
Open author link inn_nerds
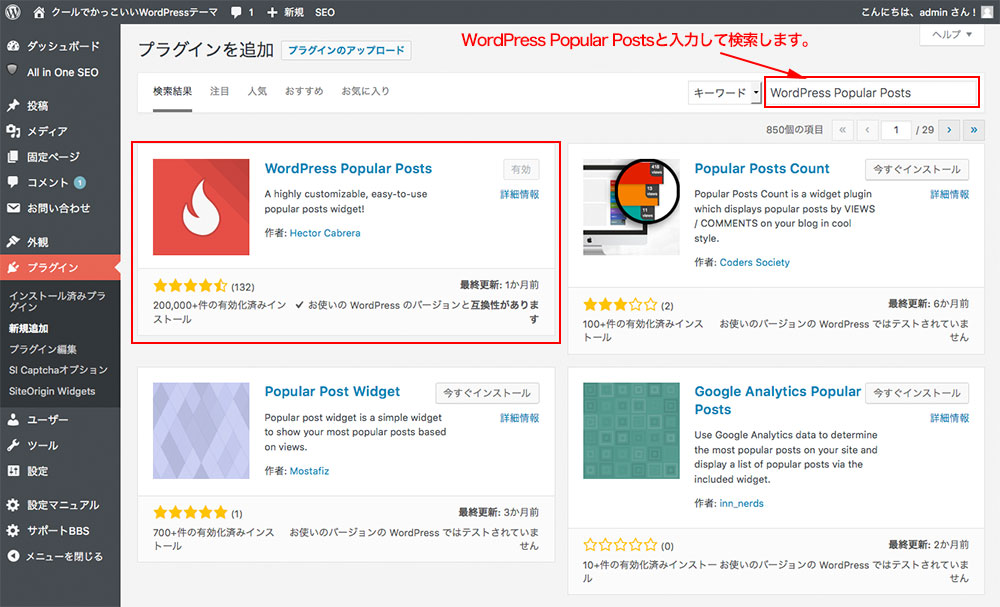pyautogui.click(x=742, y=504)
